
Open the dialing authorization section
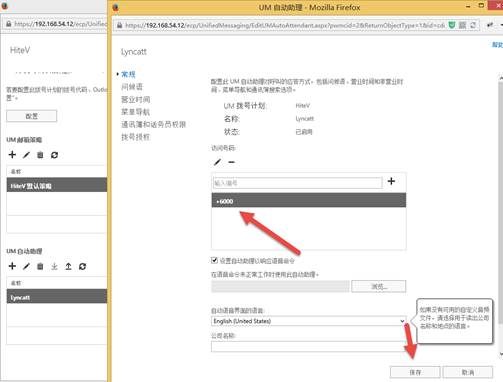[136, 137]
